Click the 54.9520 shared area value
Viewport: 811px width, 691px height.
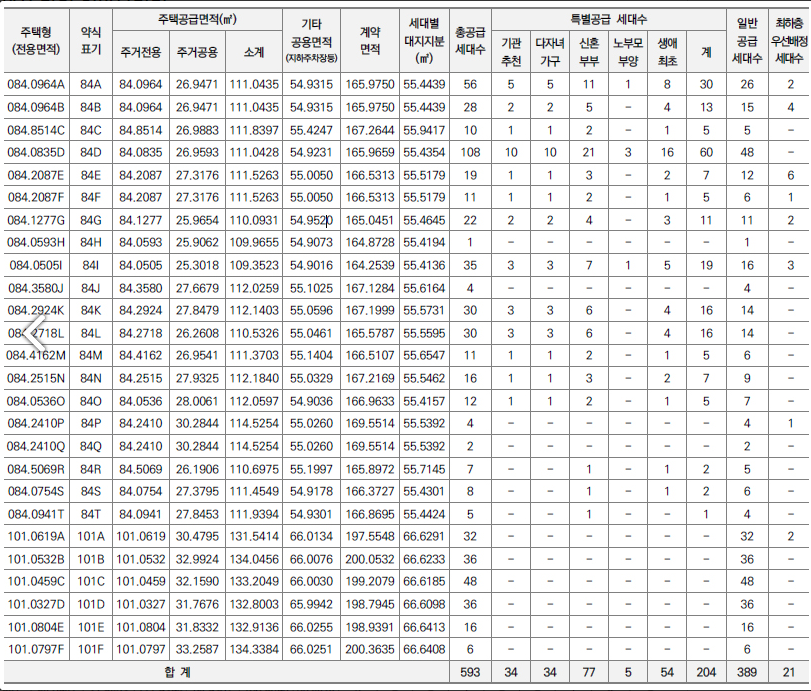coord(311,220)
